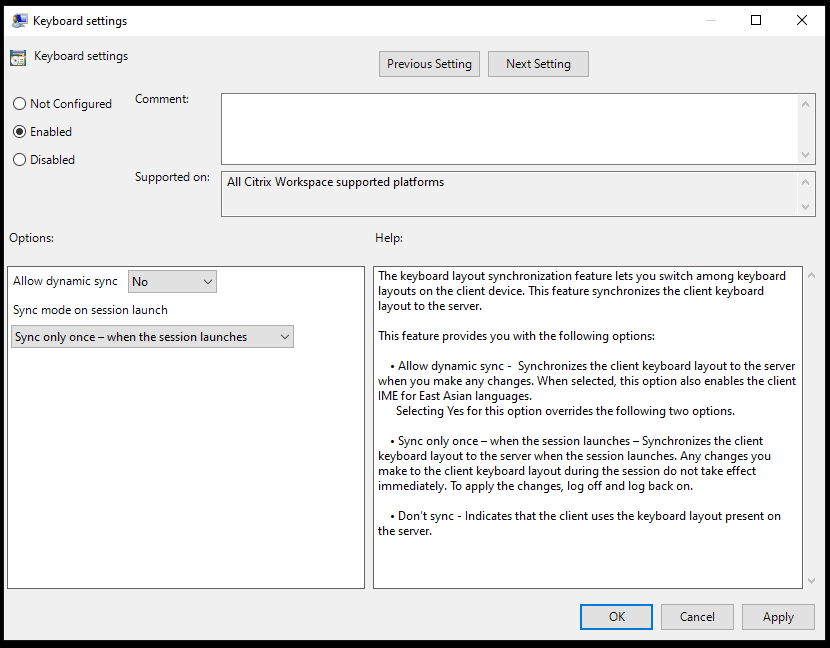This screenshot has height=648, width=830.
Task: Select the Enabled radio button
Action: pos(20,132)
